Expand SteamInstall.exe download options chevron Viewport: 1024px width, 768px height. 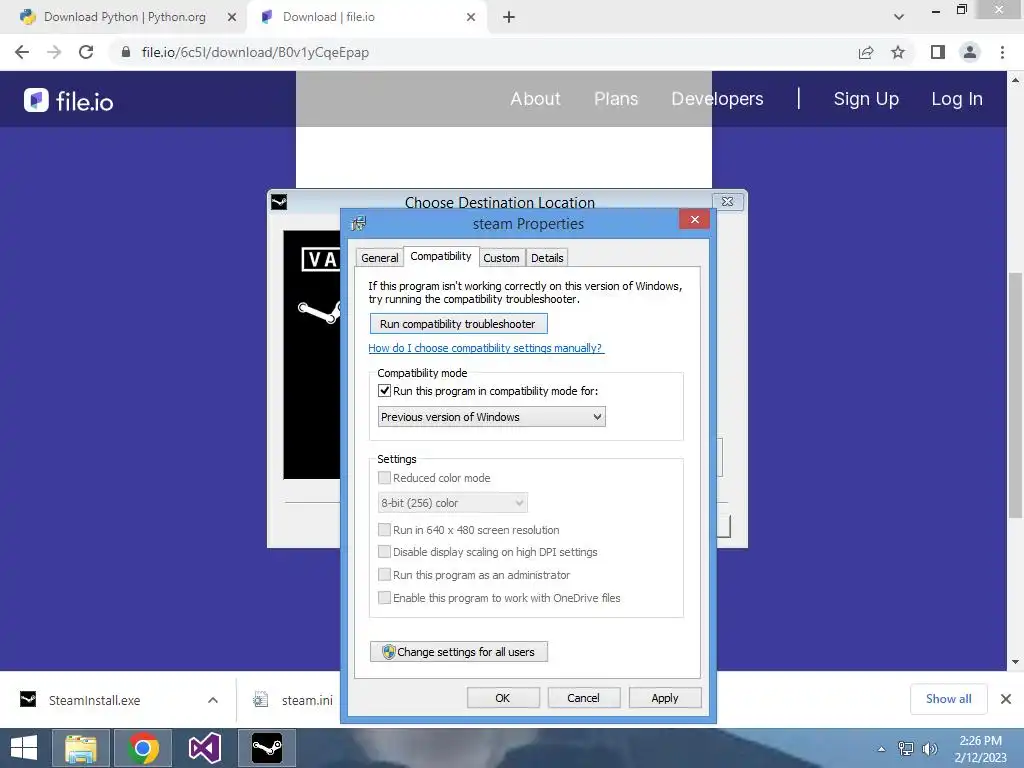(x=212, y=700)
